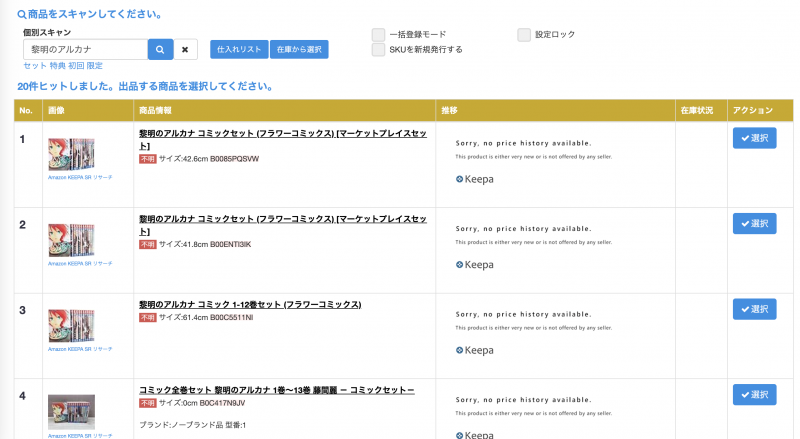
Task: Click the blue search magnifier button
Action: tap(160, 50)
